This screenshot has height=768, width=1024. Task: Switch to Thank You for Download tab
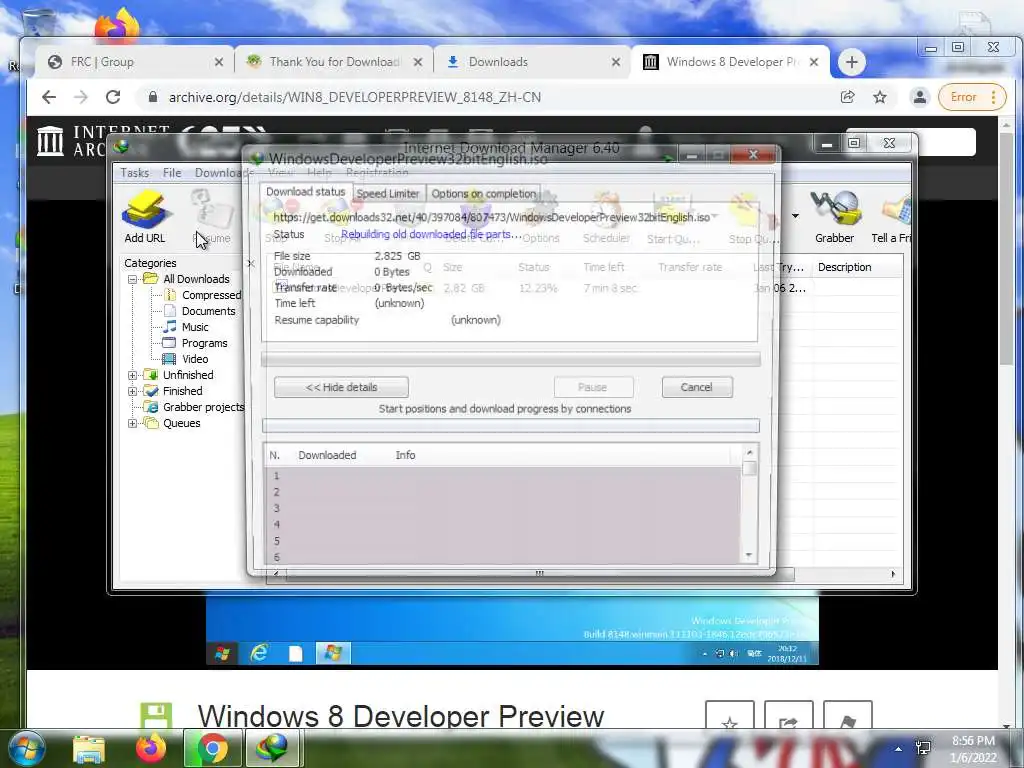tap(334, 62)
